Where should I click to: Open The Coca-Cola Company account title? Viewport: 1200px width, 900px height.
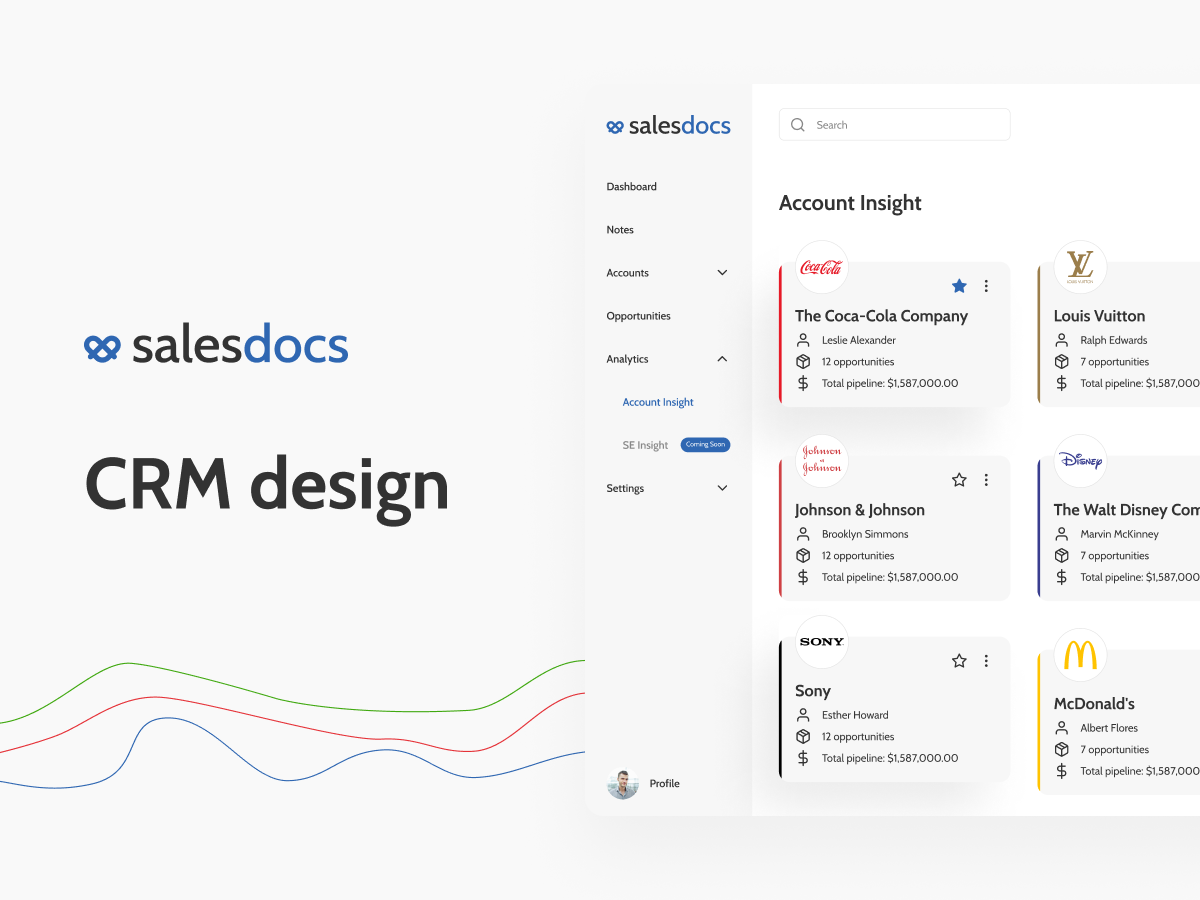click(881, 316)
